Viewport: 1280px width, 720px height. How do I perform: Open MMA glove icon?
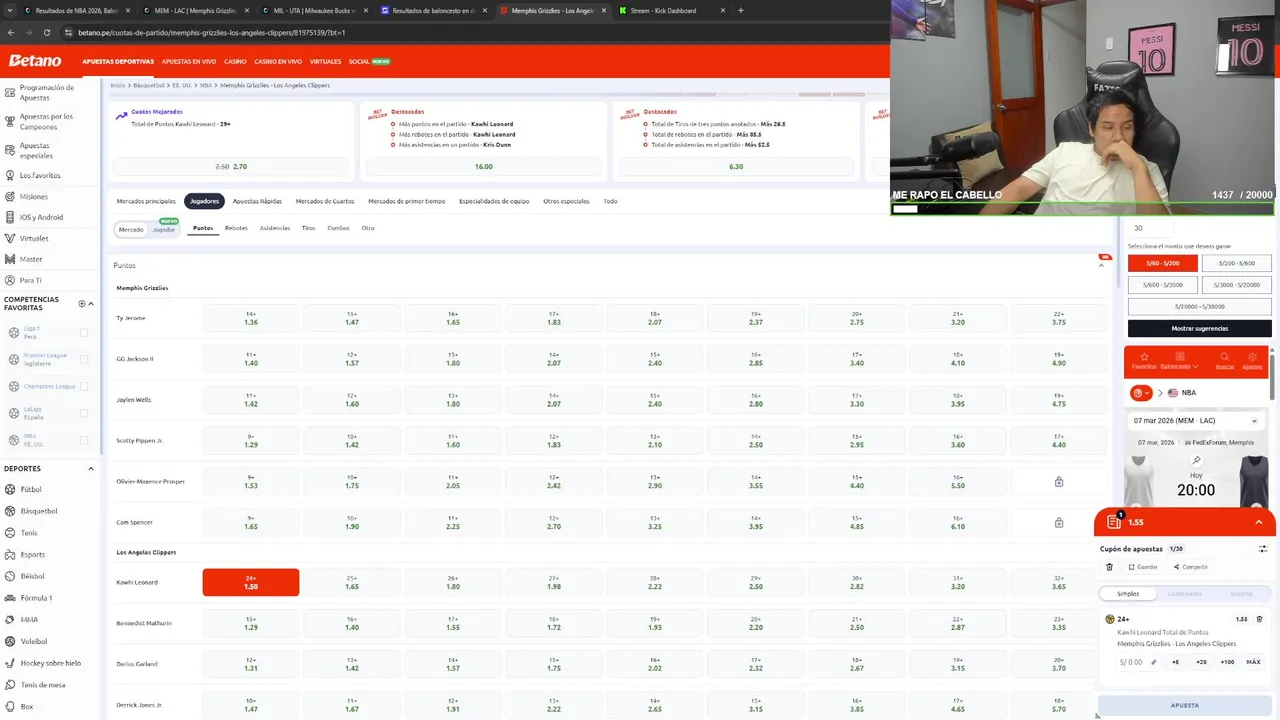[9, 620]
